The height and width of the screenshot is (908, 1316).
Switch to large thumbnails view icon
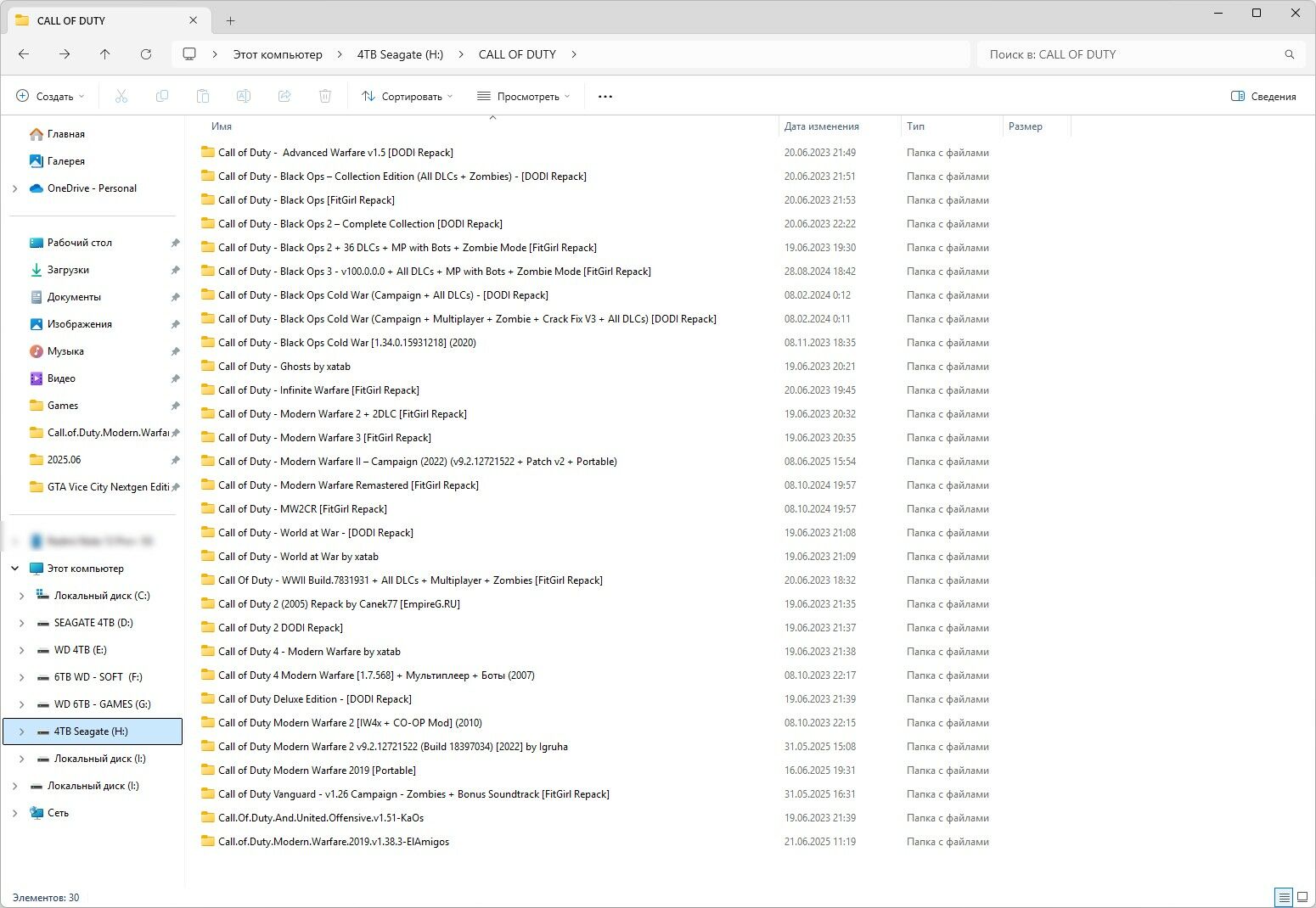pos(1302,897)
